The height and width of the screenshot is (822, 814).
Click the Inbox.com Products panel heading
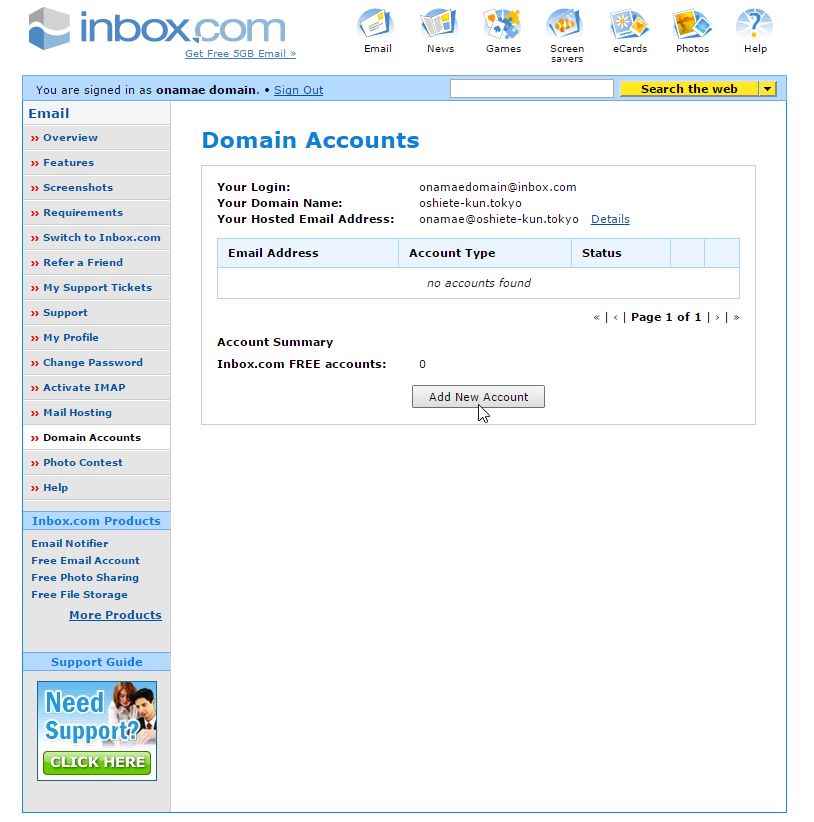(x=96, y=521)
